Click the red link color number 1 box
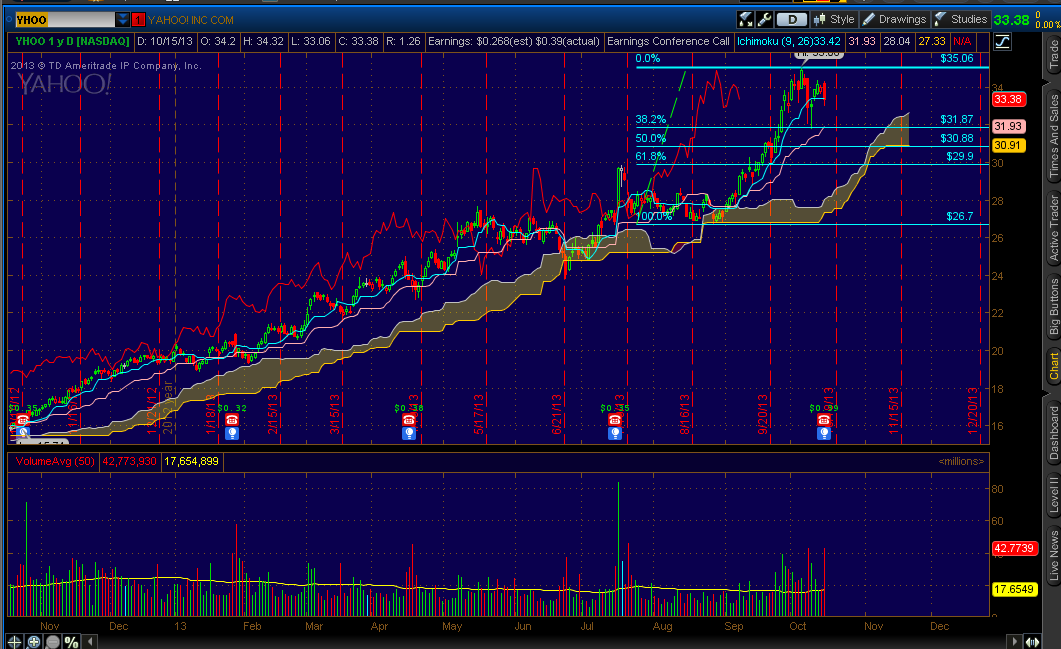 point(139,20)
